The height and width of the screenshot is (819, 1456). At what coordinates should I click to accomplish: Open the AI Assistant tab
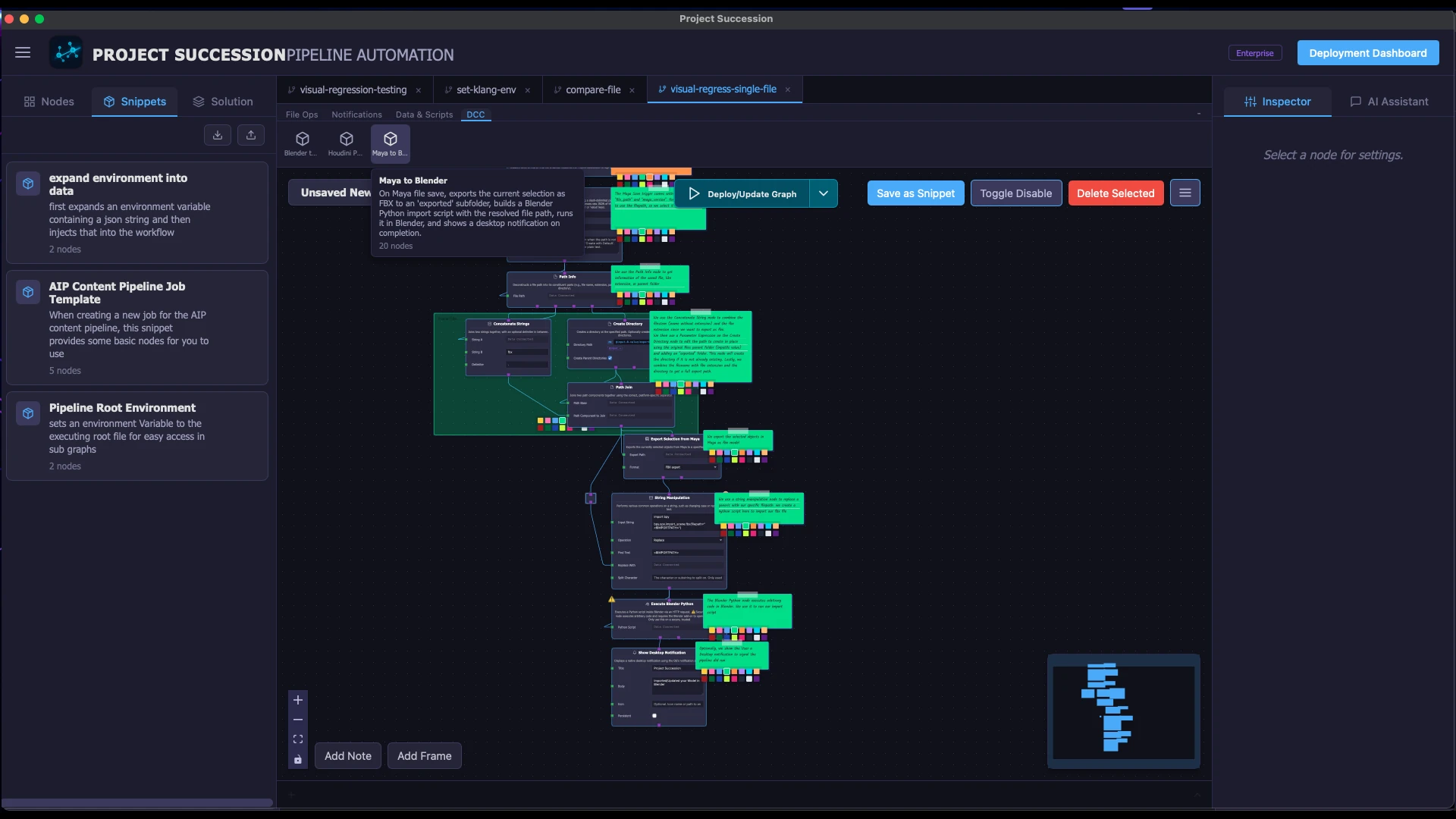[1389, 102]
